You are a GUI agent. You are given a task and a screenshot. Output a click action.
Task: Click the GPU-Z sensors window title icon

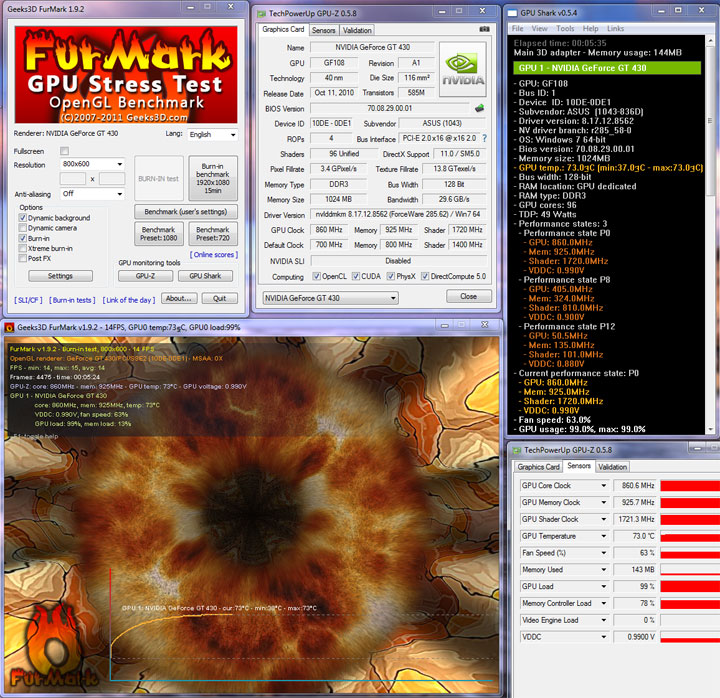[517, 450]
